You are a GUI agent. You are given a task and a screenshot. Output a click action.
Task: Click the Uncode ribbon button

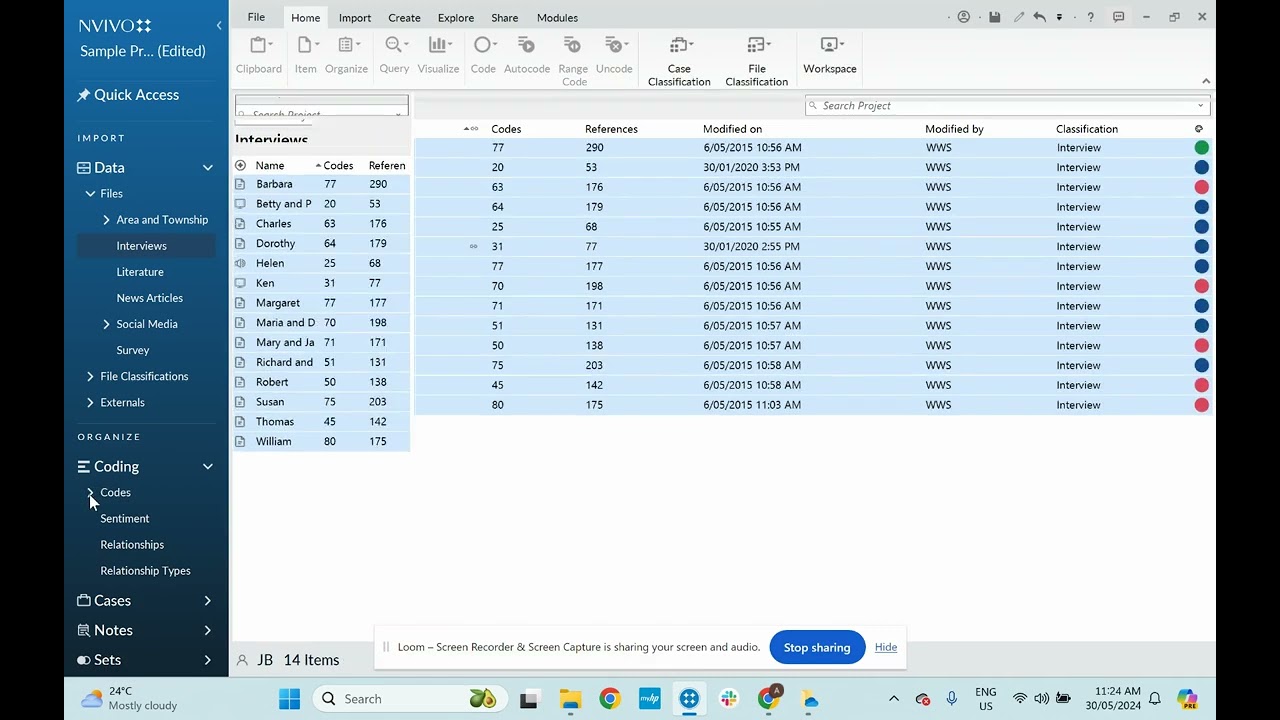pyautogui.click(x=614, y=54)
